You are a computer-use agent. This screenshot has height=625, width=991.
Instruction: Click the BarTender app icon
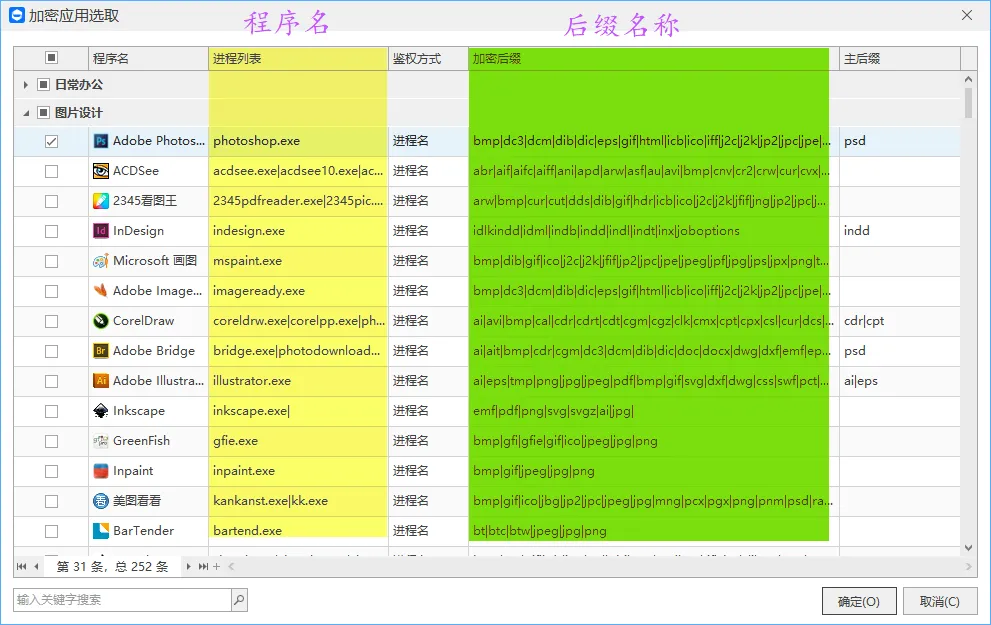tap(100, 531)
